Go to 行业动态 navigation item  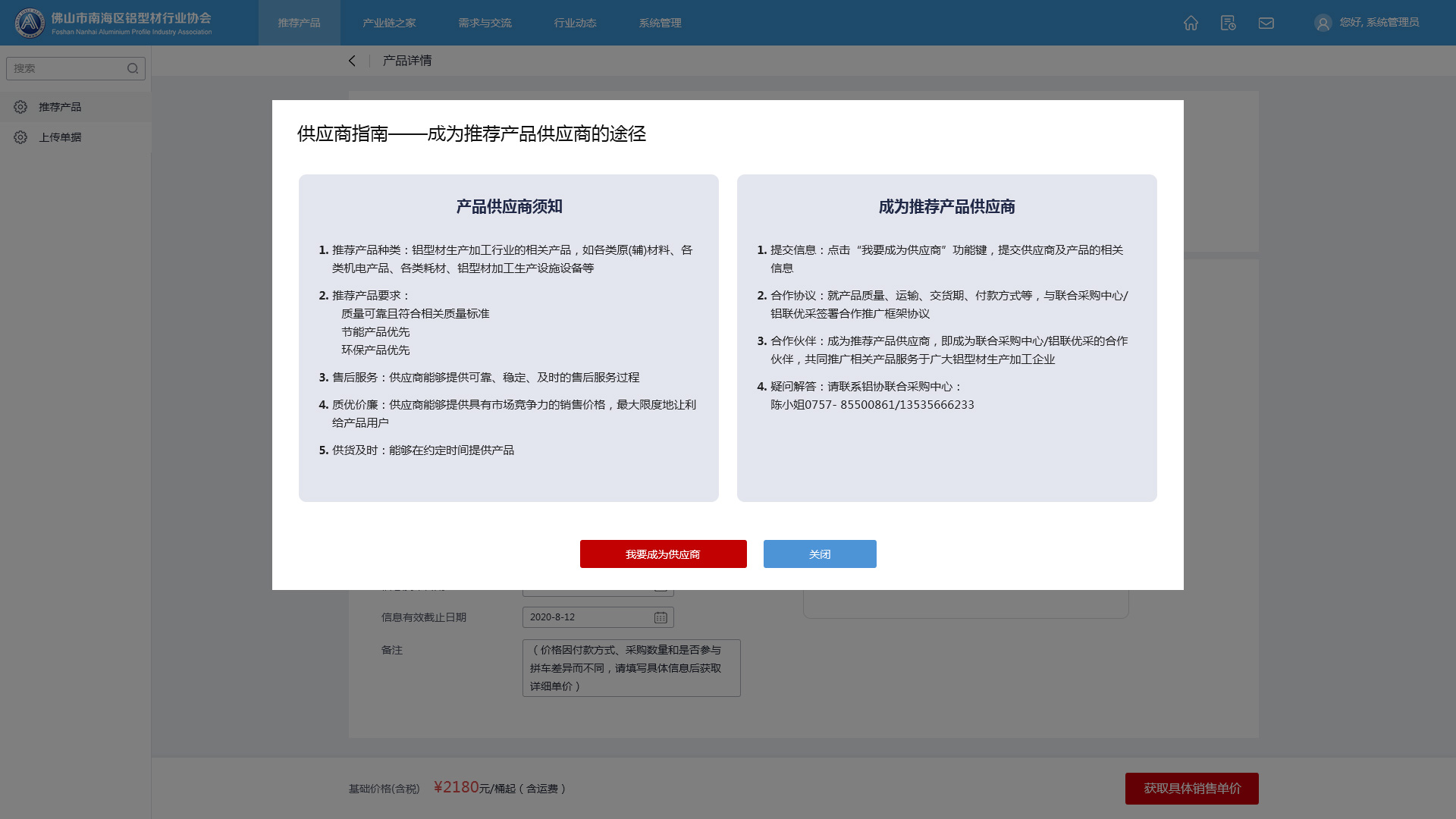click(575, 23)
